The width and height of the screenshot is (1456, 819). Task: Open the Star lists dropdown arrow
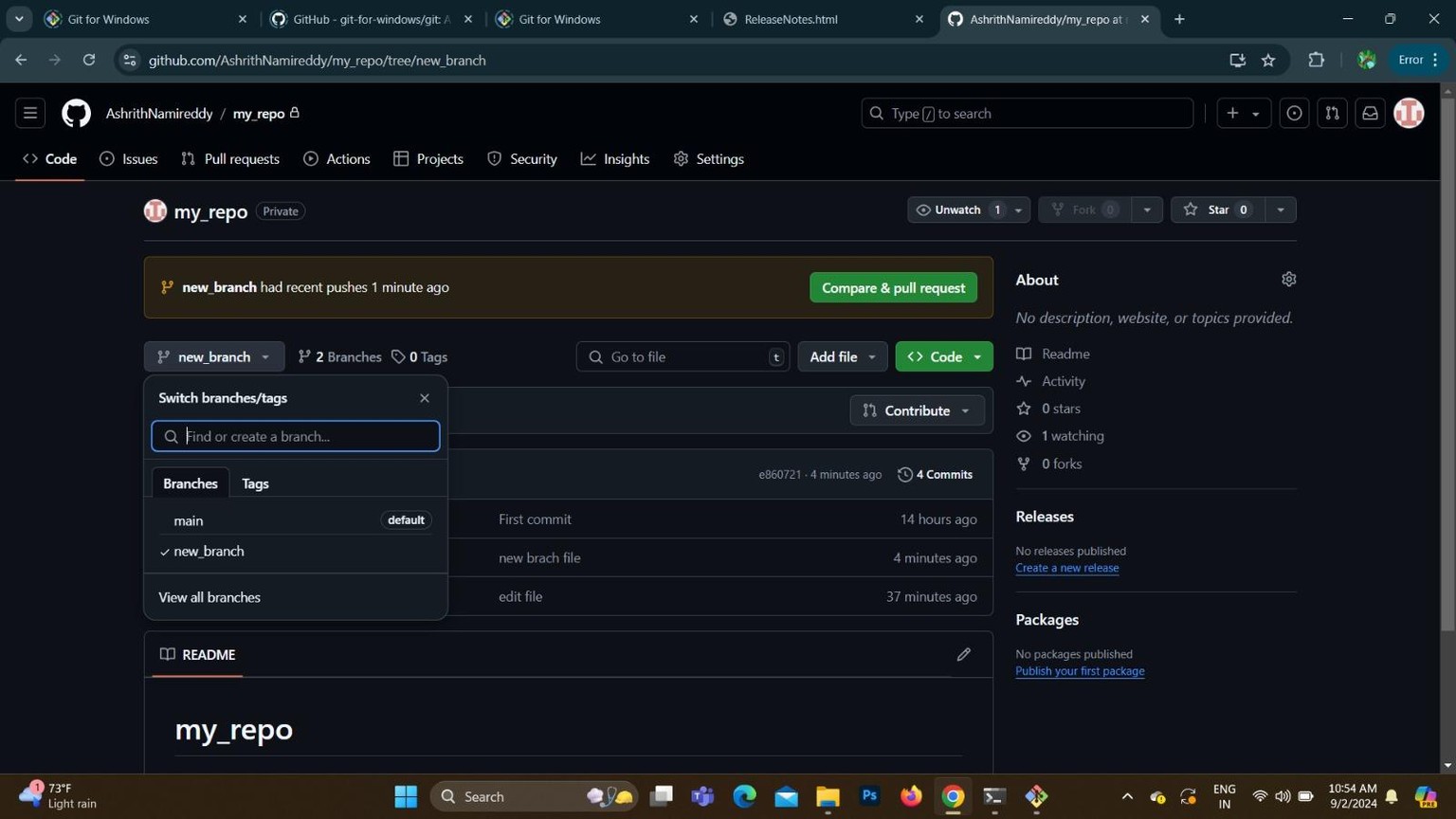pos(1281,209)
